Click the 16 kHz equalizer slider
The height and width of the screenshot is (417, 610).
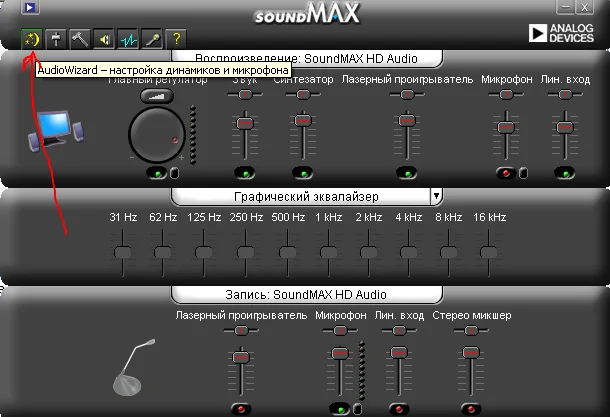click(489, 252)
